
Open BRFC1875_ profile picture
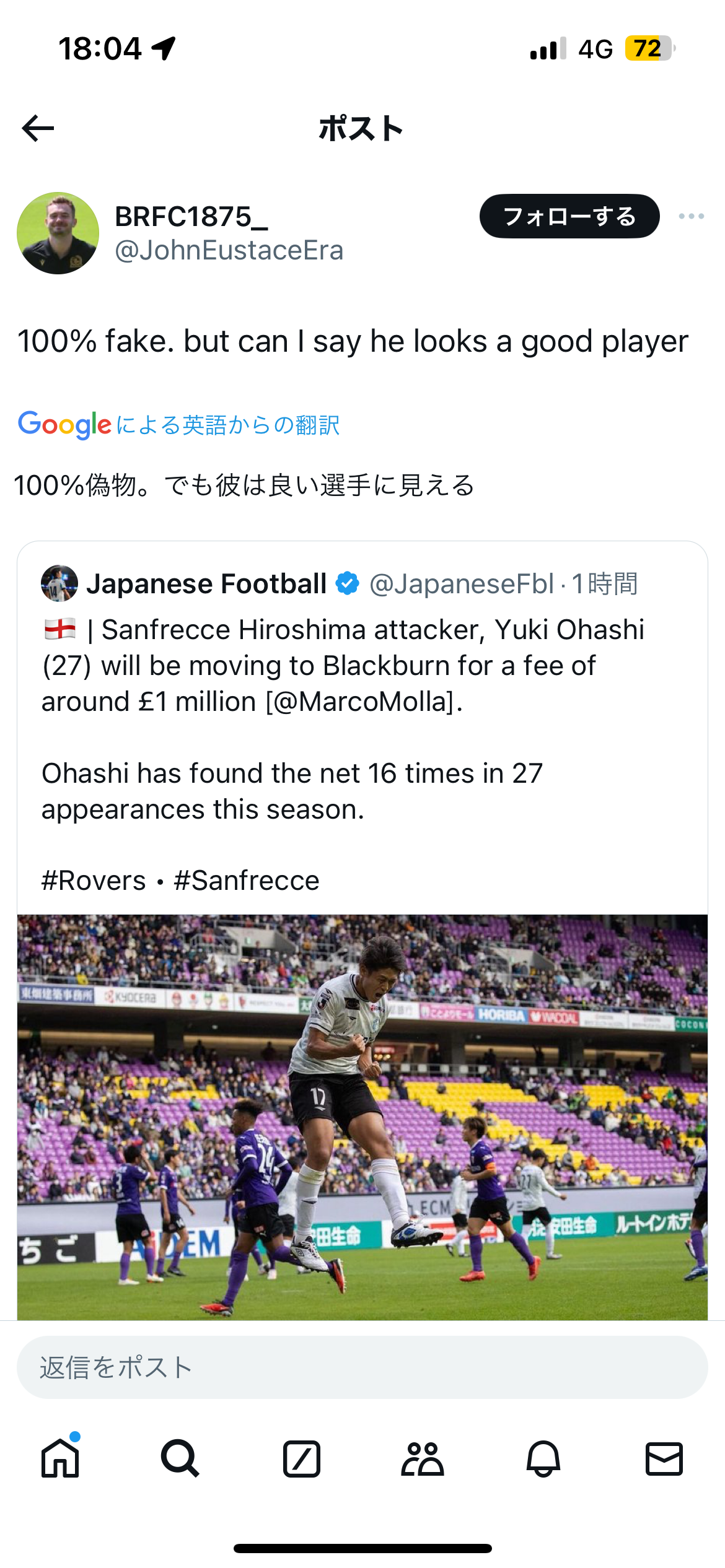pyautogui.click(x=58, y=233)
